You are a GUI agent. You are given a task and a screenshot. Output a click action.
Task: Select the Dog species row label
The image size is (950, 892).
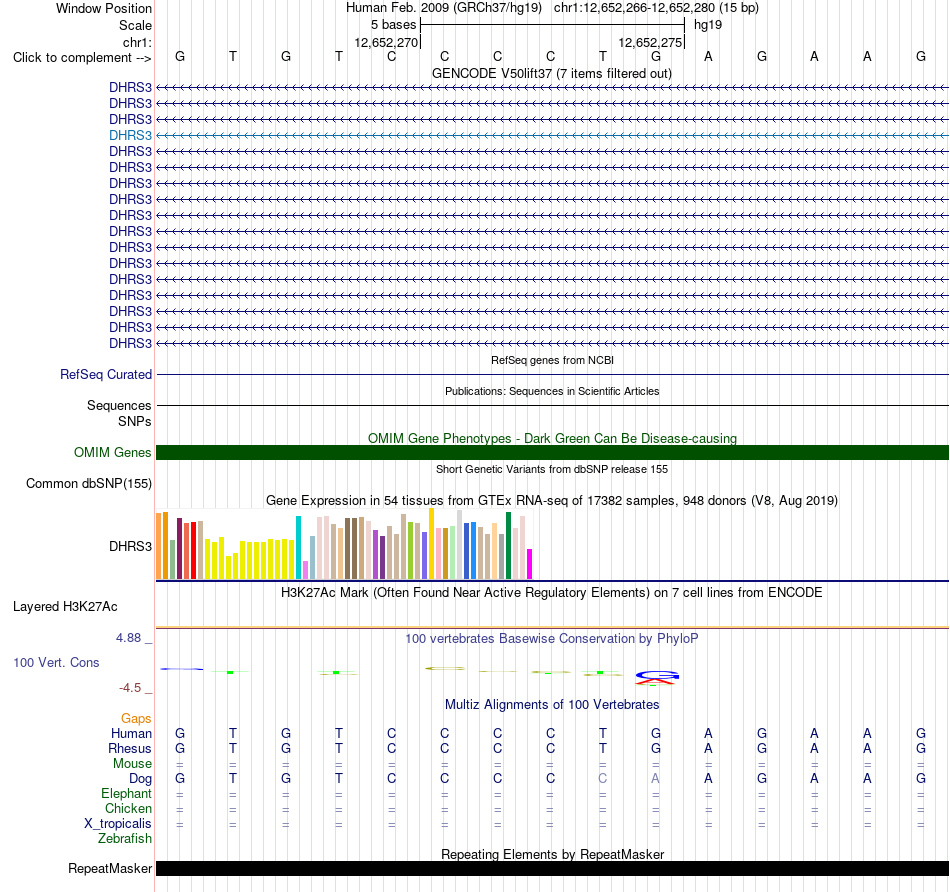click(x=141, y=779)
